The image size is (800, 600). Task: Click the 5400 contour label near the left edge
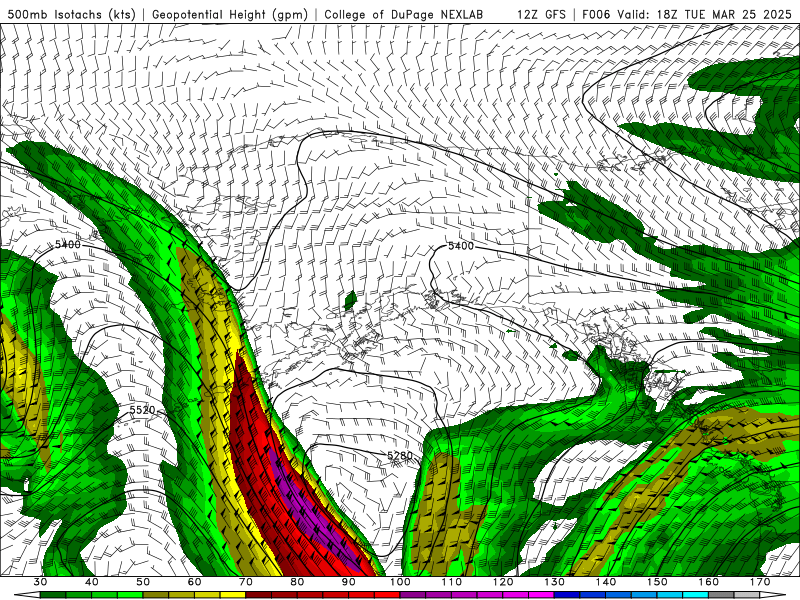tap(68, 244)
